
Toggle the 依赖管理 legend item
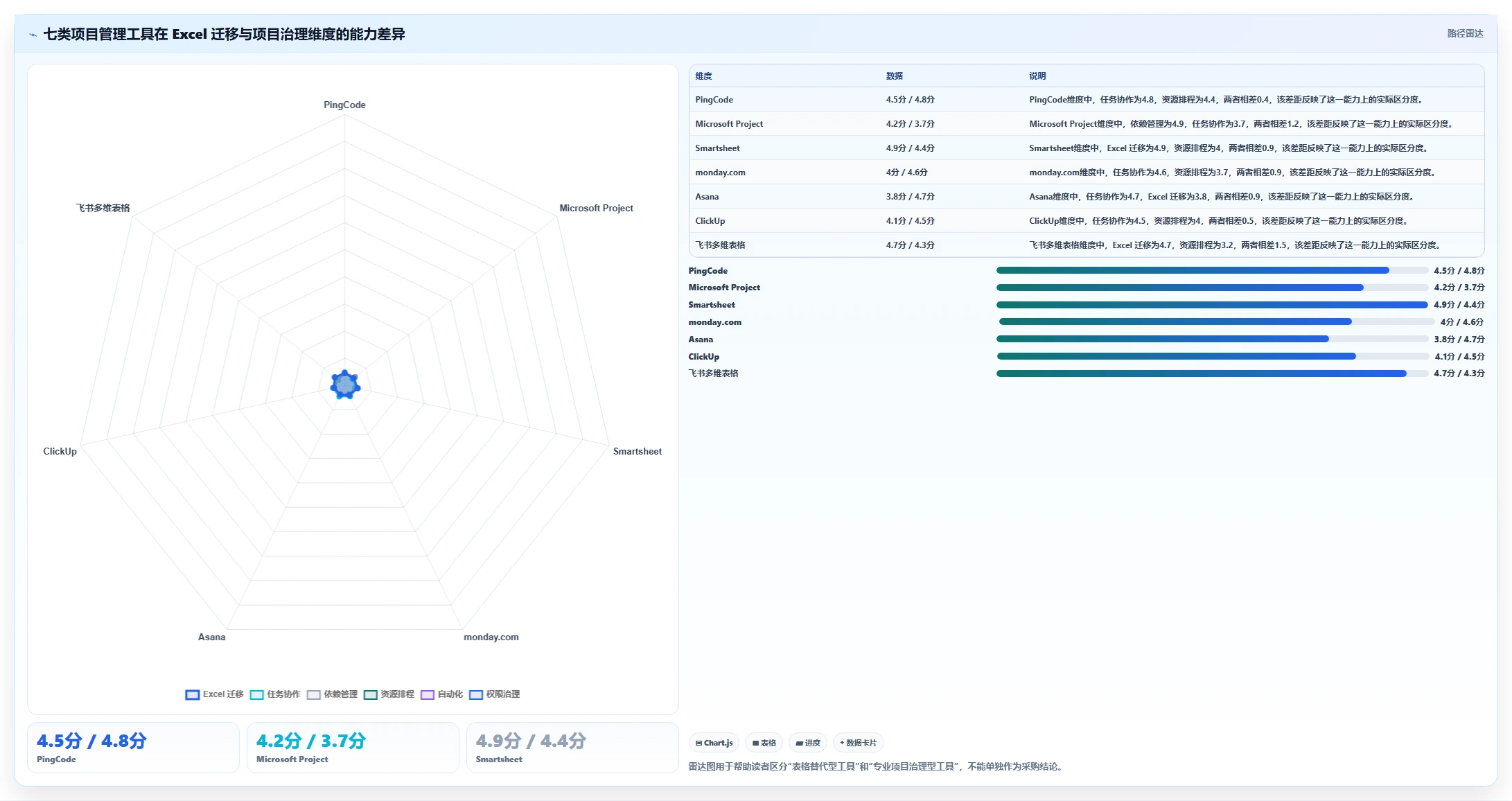(332, 694)
